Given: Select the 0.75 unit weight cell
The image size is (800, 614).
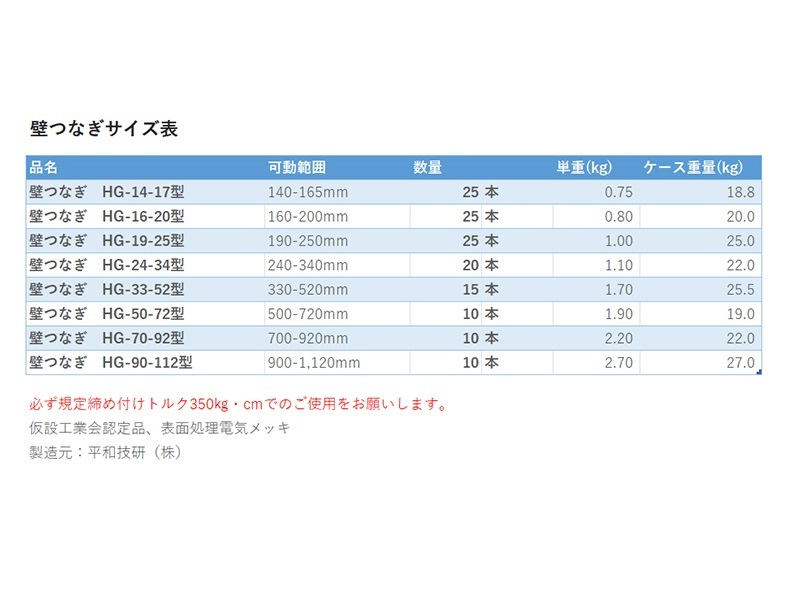Looking at the screenshot, I should click(x=596, y=192).
